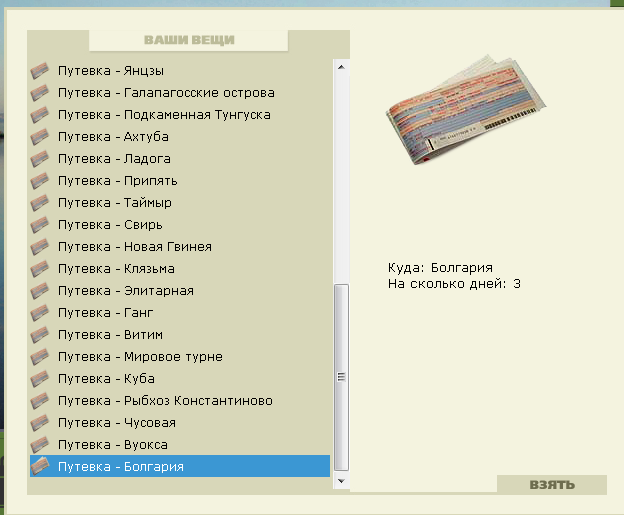Click the Куда: Болгария text
The image size is (624, 515).
pyautogui.click(x=440, y=267)
